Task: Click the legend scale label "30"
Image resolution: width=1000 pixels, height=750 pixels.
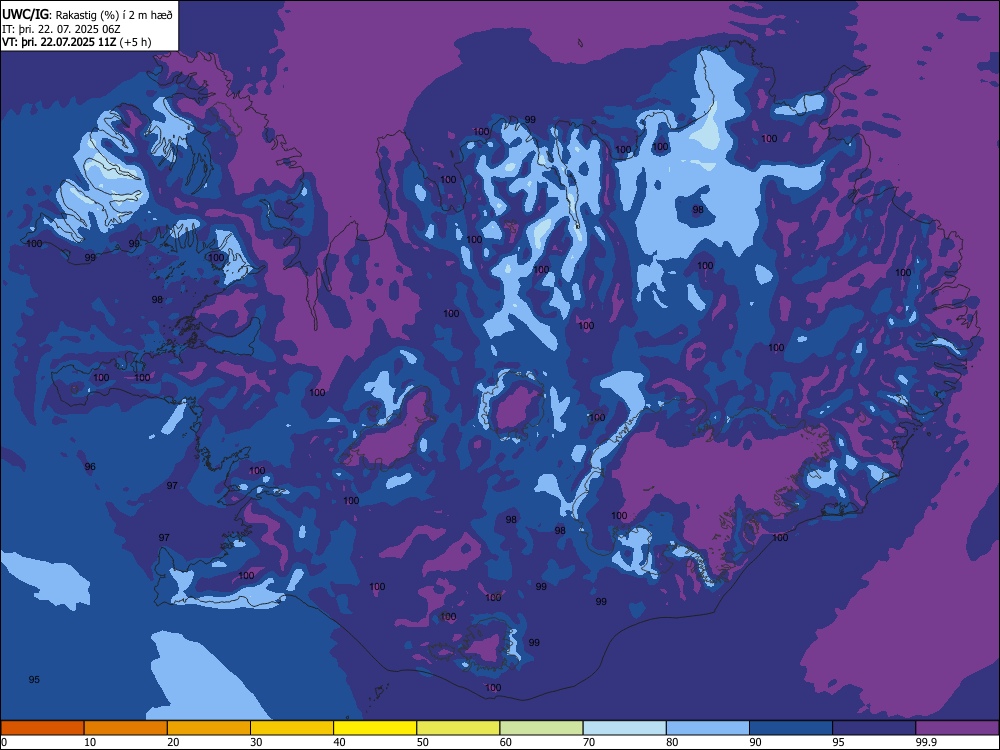Action: click(256, 742)
